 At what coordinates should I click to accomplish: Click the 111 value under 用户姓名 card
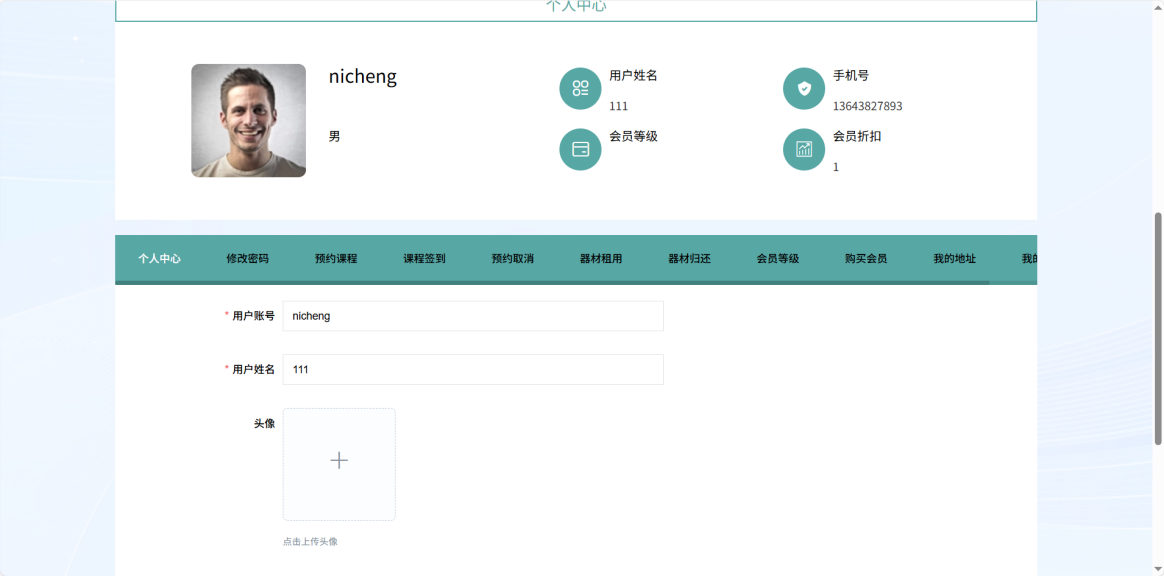[x=618, y=106]
